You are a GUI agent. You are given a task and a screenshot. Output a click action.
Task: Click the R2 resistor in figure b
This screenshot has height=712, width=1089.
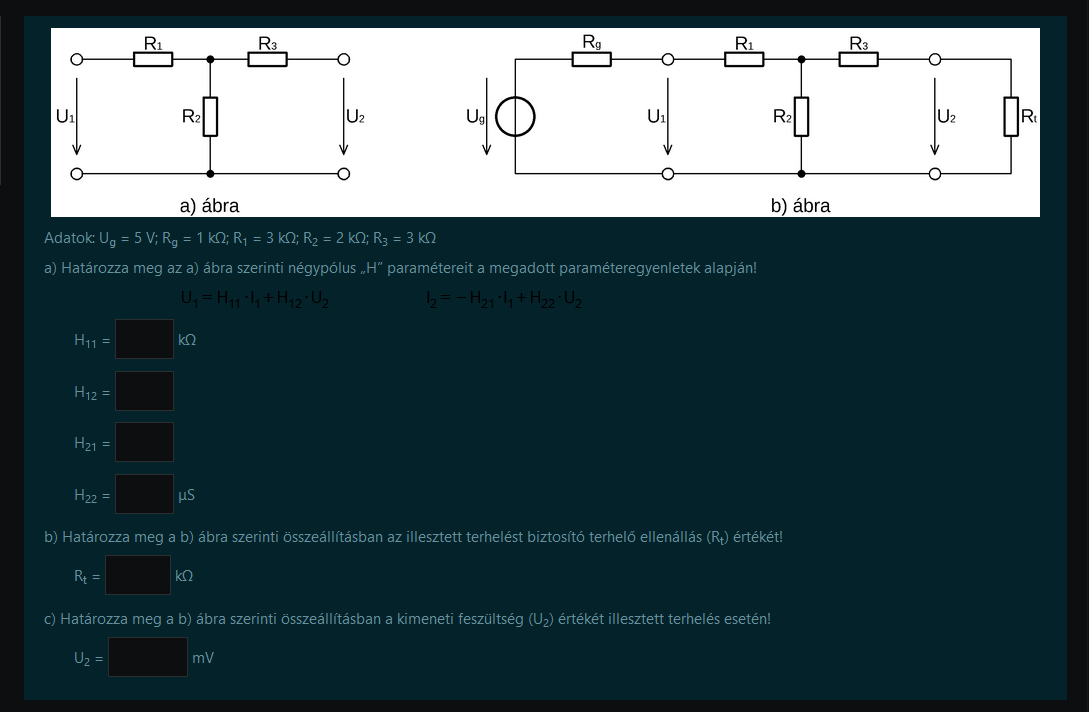coord(801,117)
